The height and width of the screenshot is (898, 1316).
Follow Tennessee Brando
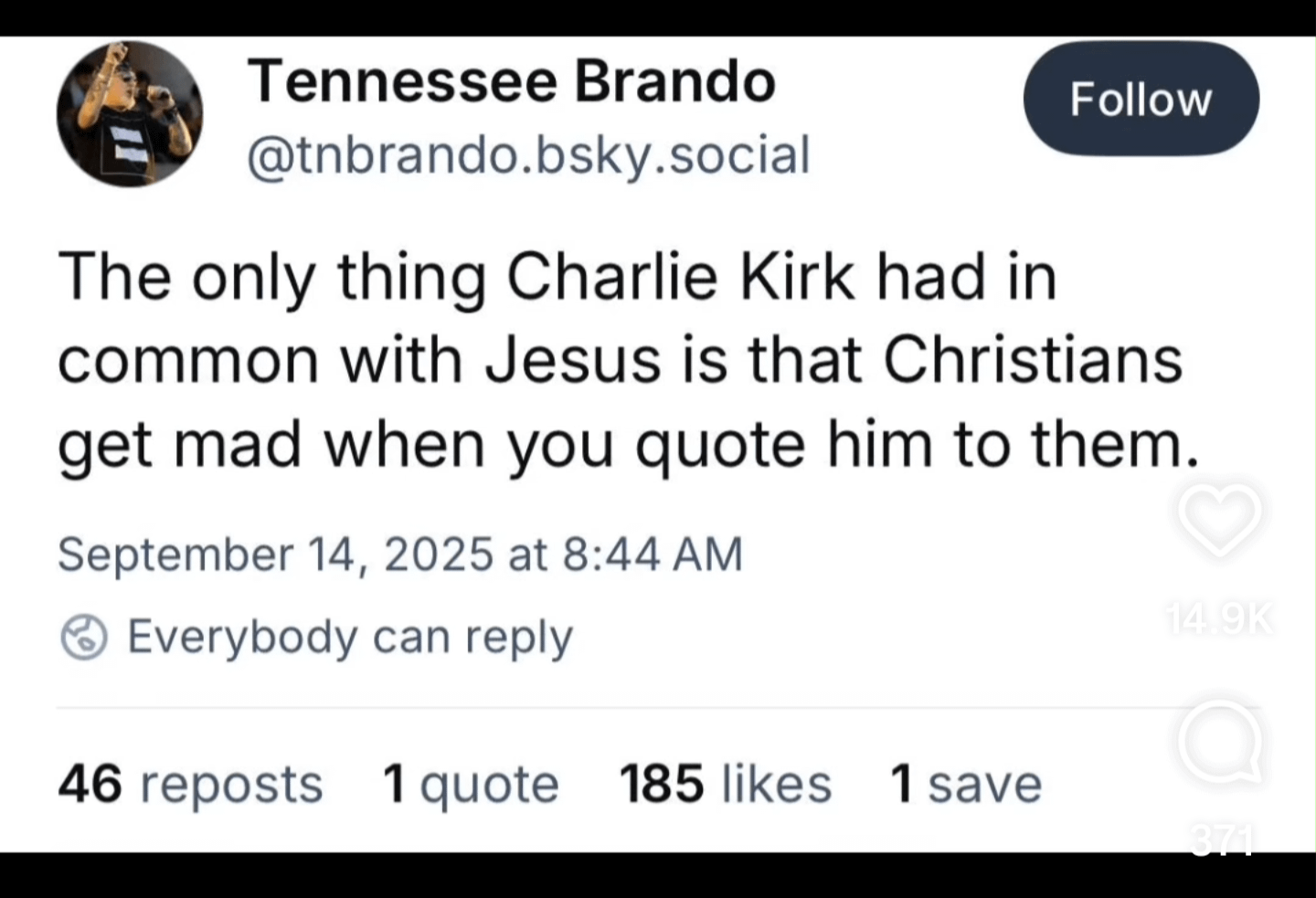click(1141, 99)
